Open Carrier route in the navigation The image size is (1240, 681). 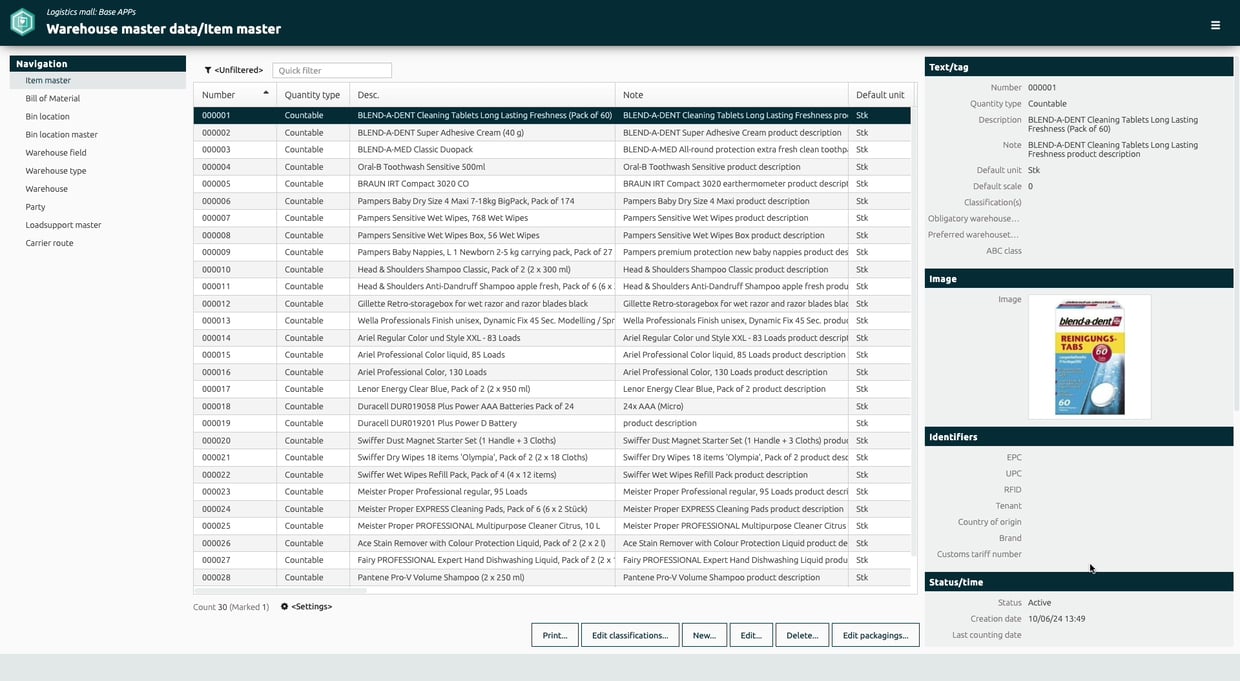50,243
